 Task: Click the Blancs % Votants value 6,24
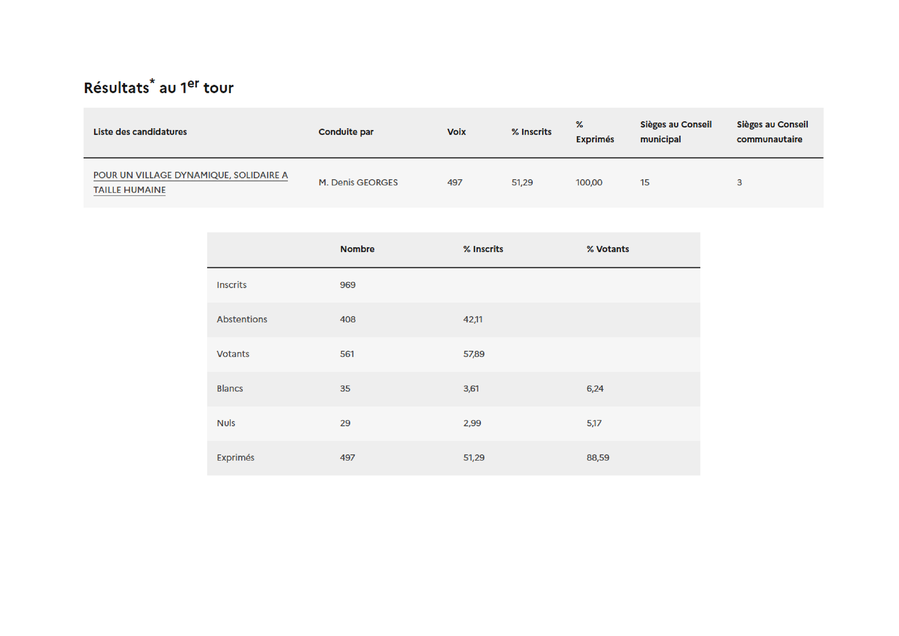click(595, 389)
